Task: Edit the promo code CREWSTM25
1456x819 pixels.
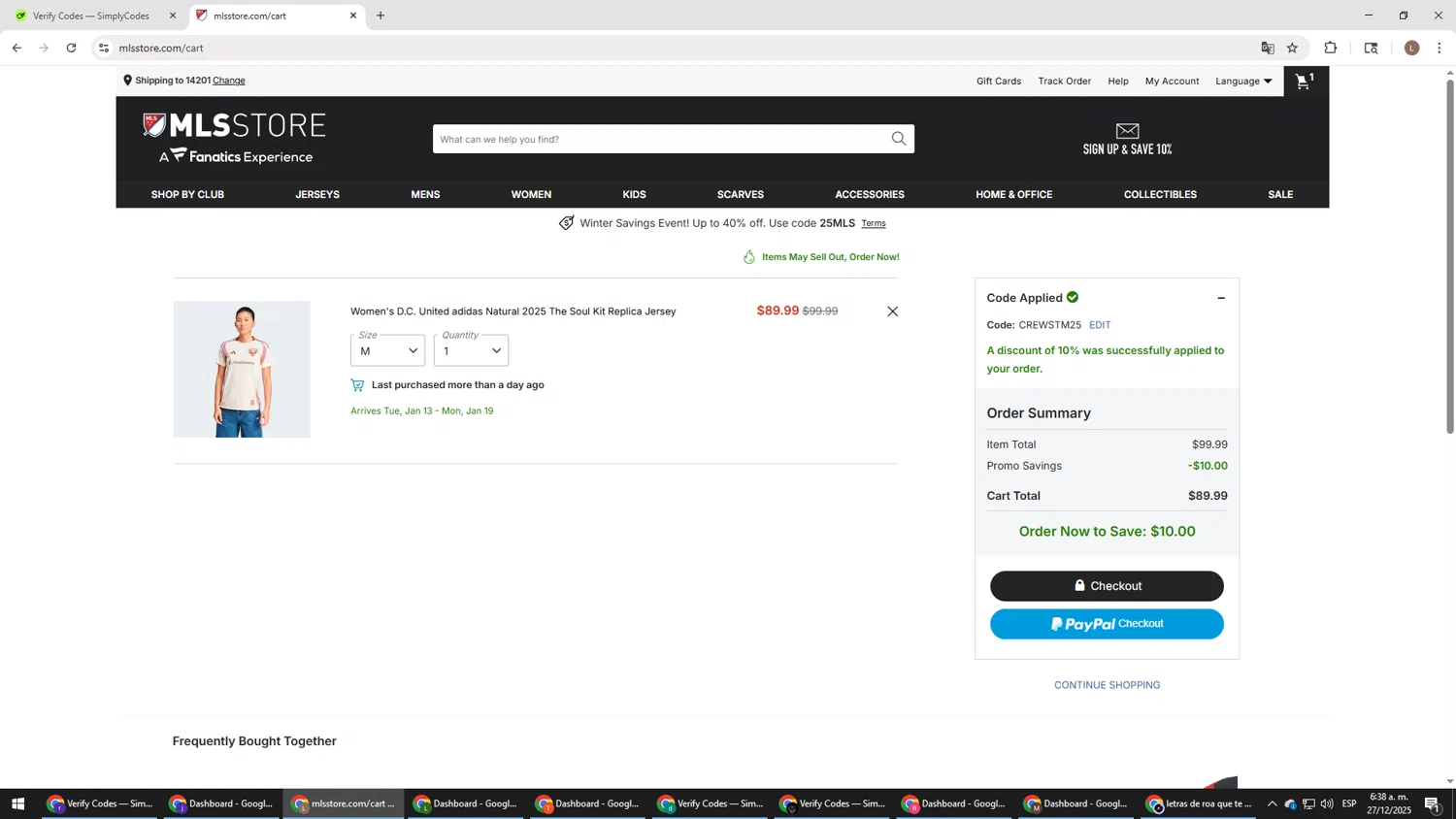Action: coord(1100,325)
